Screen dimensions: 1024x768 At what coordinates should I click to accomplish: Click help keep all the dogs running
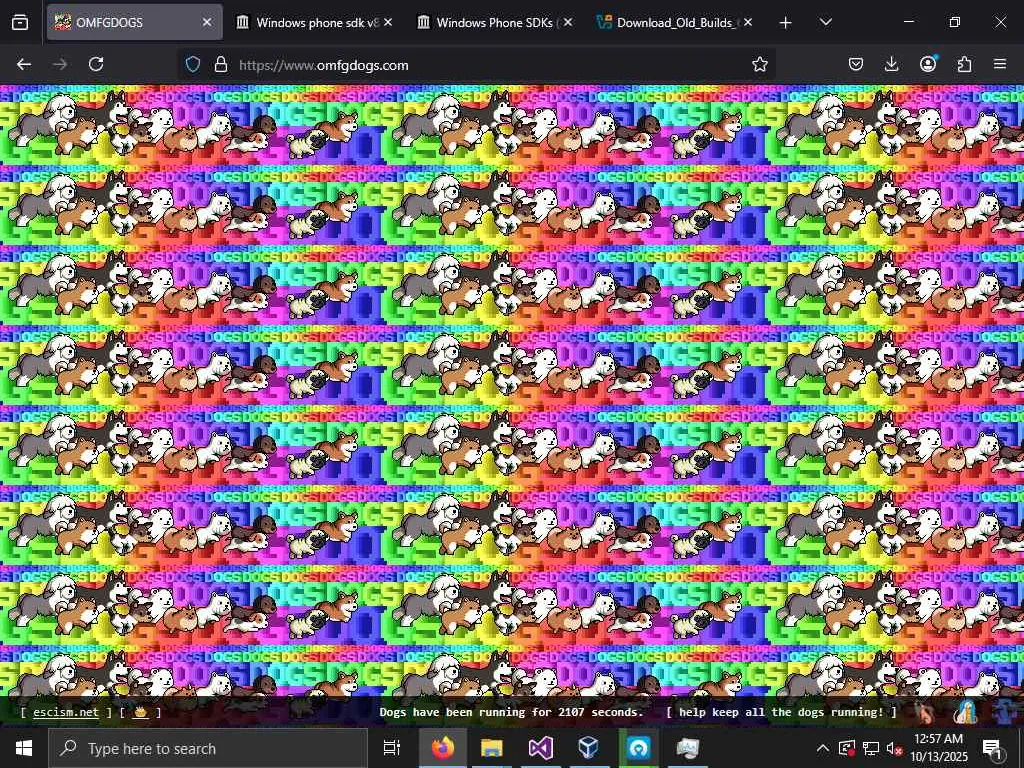click(x=781, y=712)
